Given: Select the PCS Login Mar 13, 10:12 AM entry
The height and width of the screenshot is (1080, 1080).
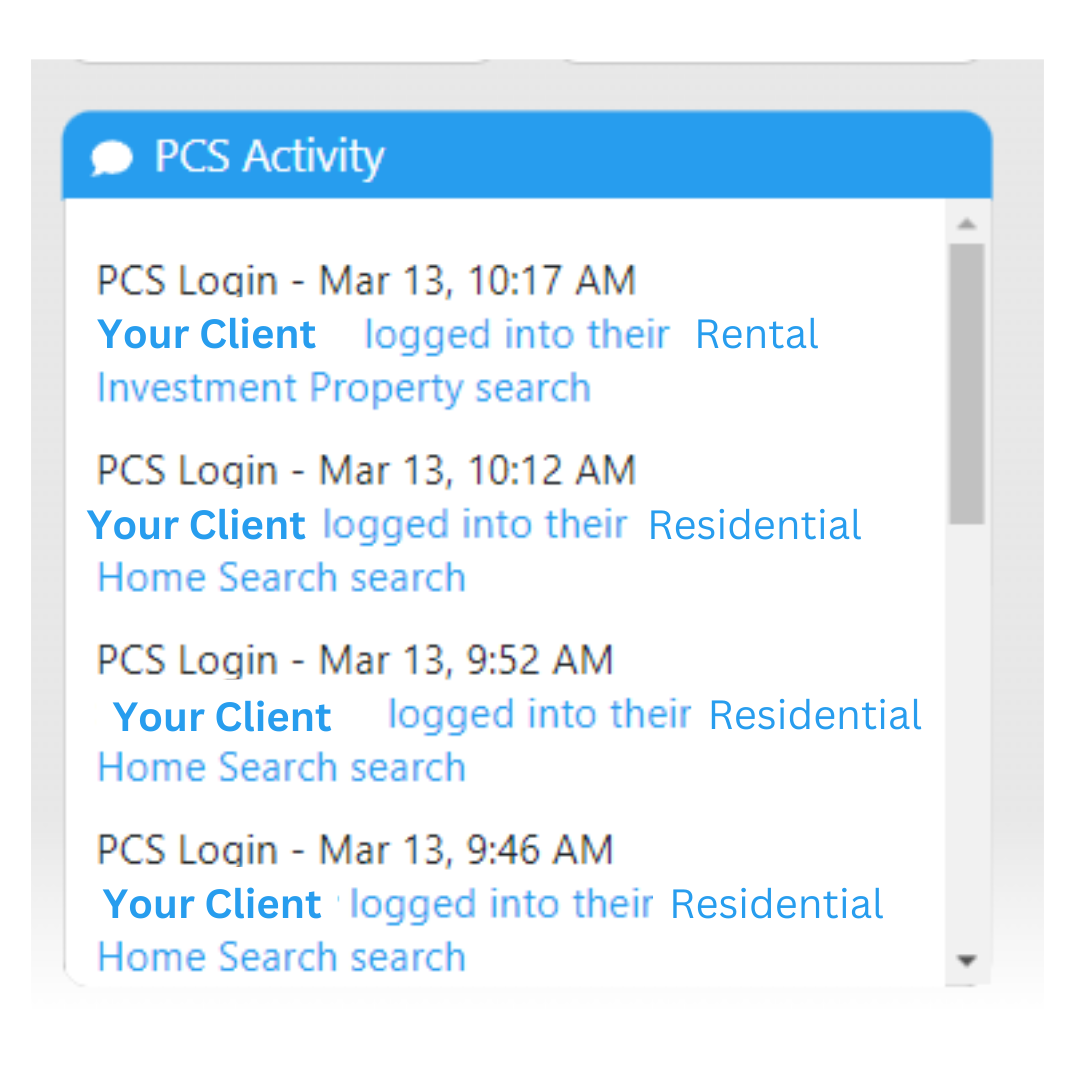Looking at the screenshot, I should pyautogui.click(x=366, y=470).
